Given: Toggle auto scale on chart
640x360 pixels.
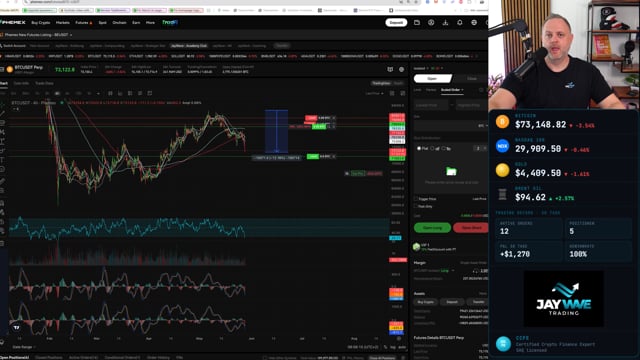Looking at the screenshot, I should 402,347.
